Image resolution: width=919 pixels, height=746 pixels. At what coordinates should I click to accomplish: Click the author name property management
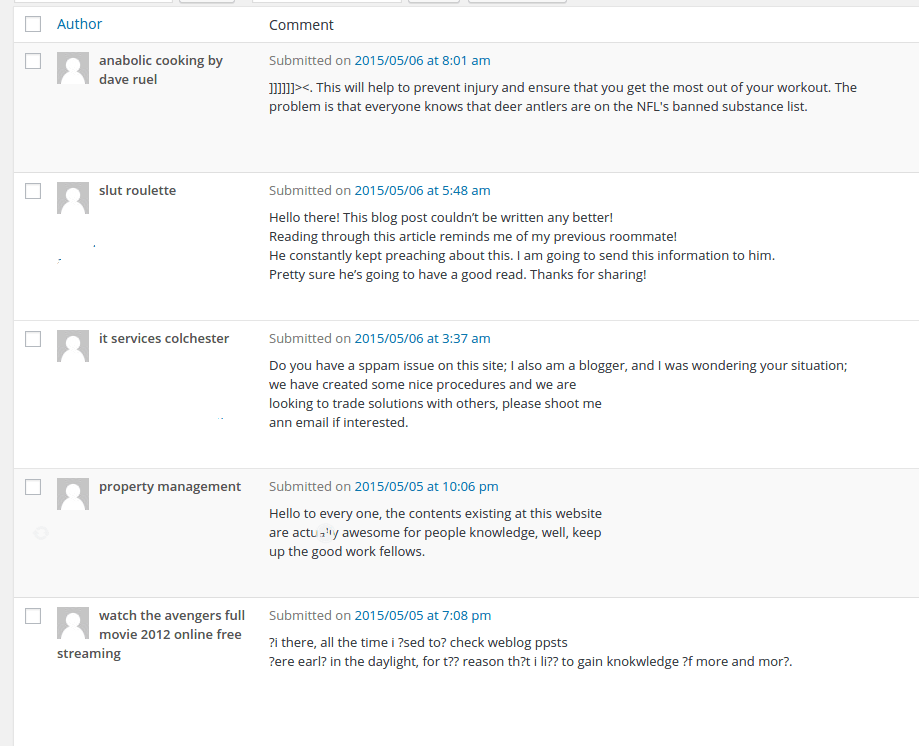pos(170,486)
